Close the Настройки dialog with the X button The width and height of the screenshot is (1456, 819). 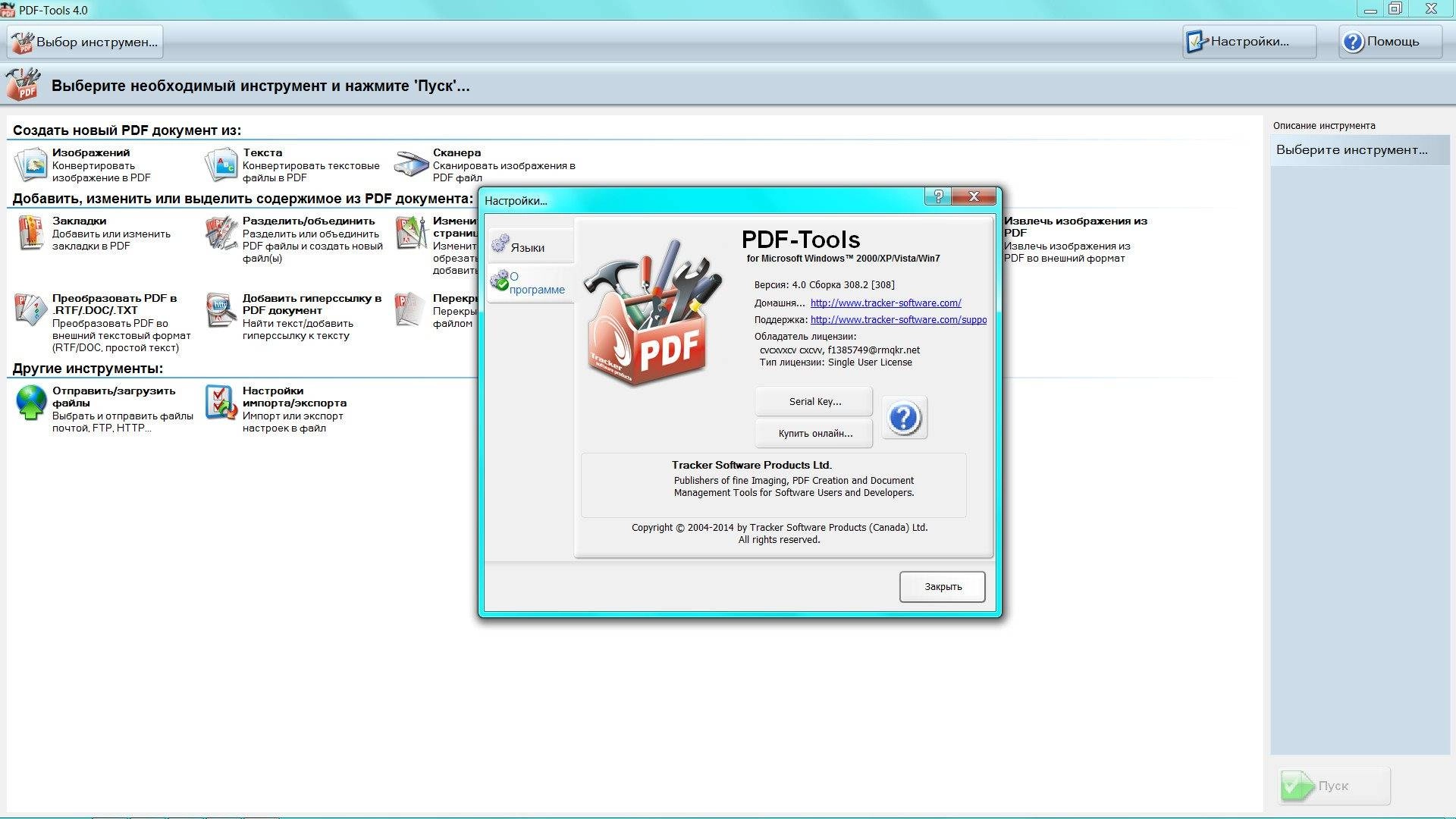[974, 196]
